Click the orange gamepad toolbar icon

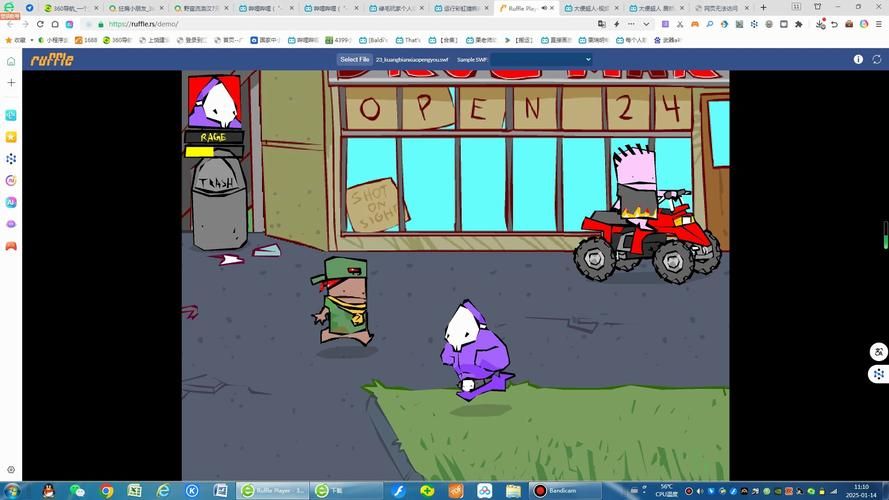[x=695, y=24]
